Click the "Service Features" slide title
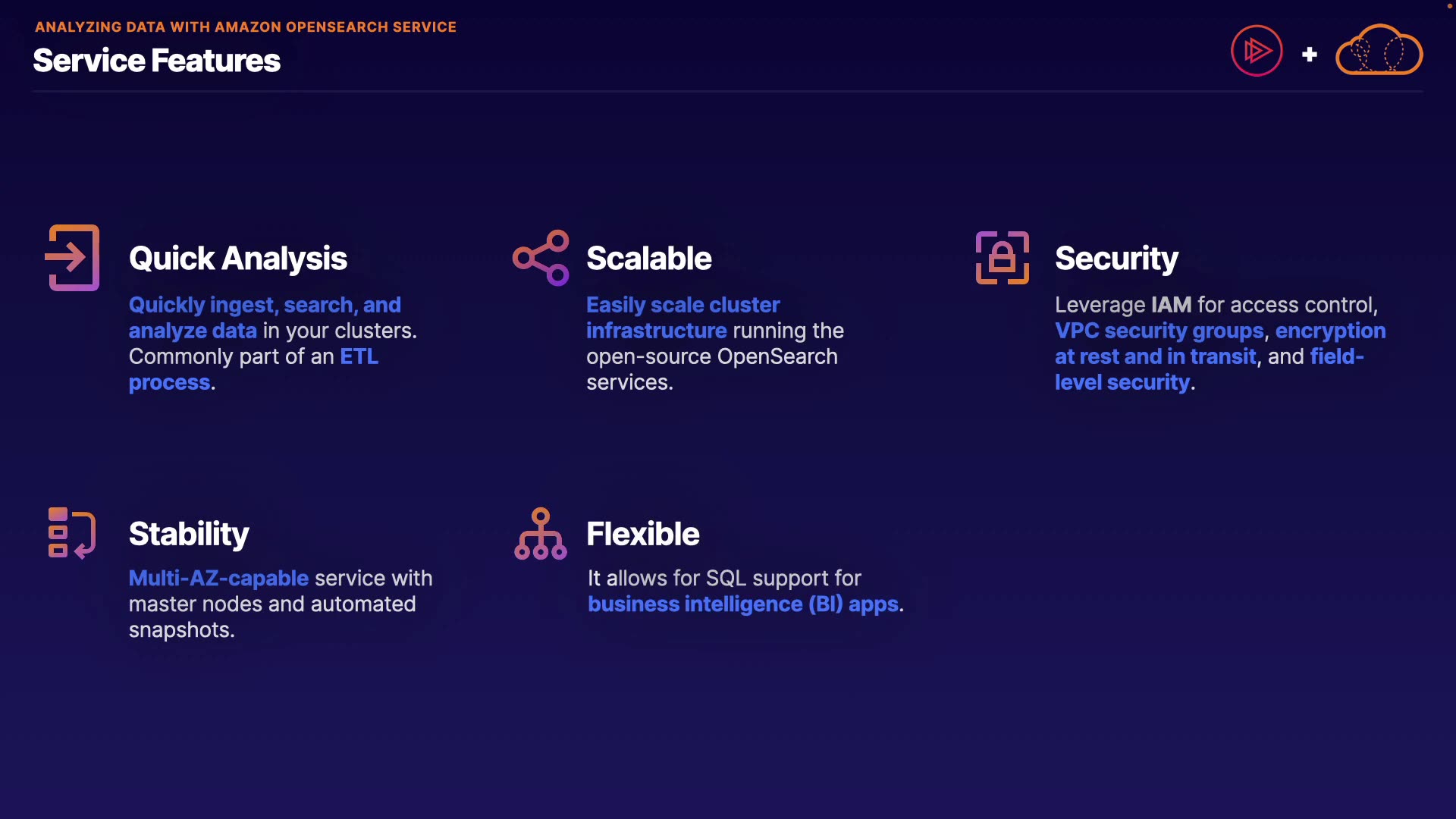The image size is (1456, 819). point(157,61)
